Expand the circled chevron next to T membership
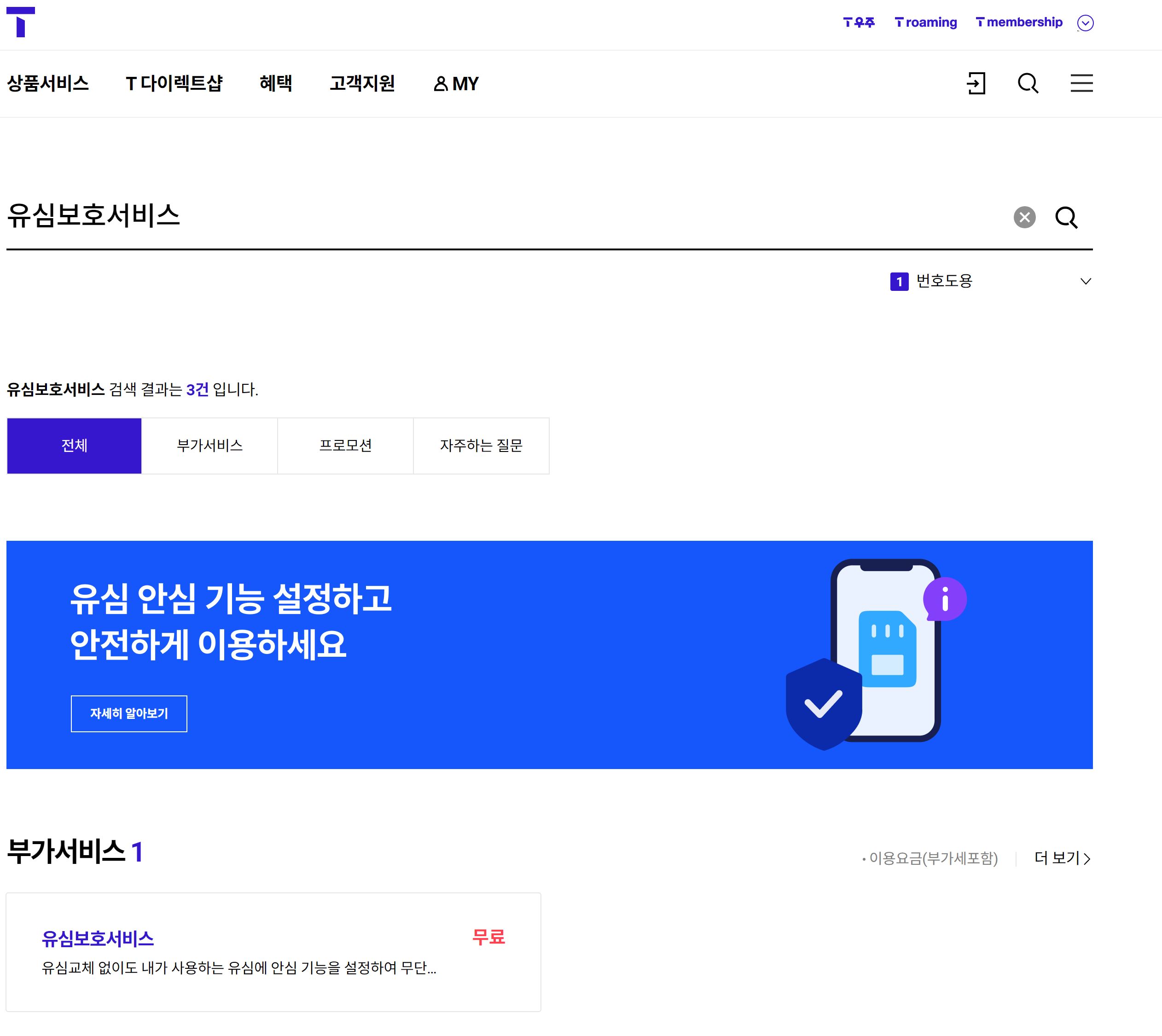Screen dimensions: 1162x1036 (x=1085, y=23)
